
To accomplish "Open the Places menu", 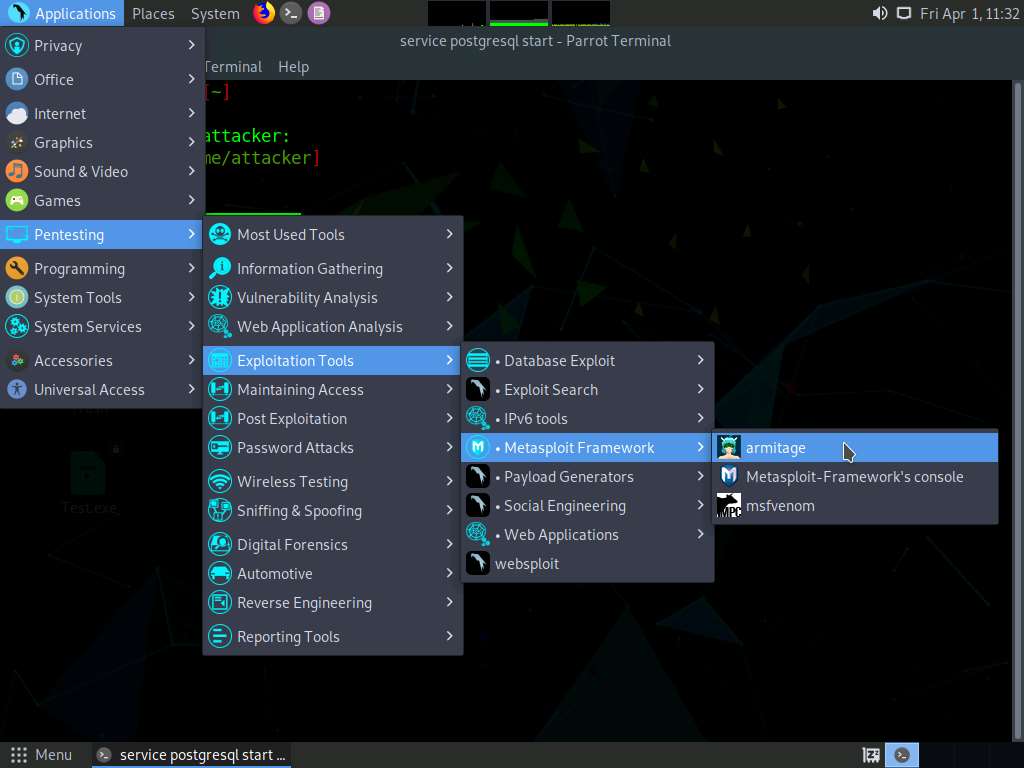I will [153, 13].
